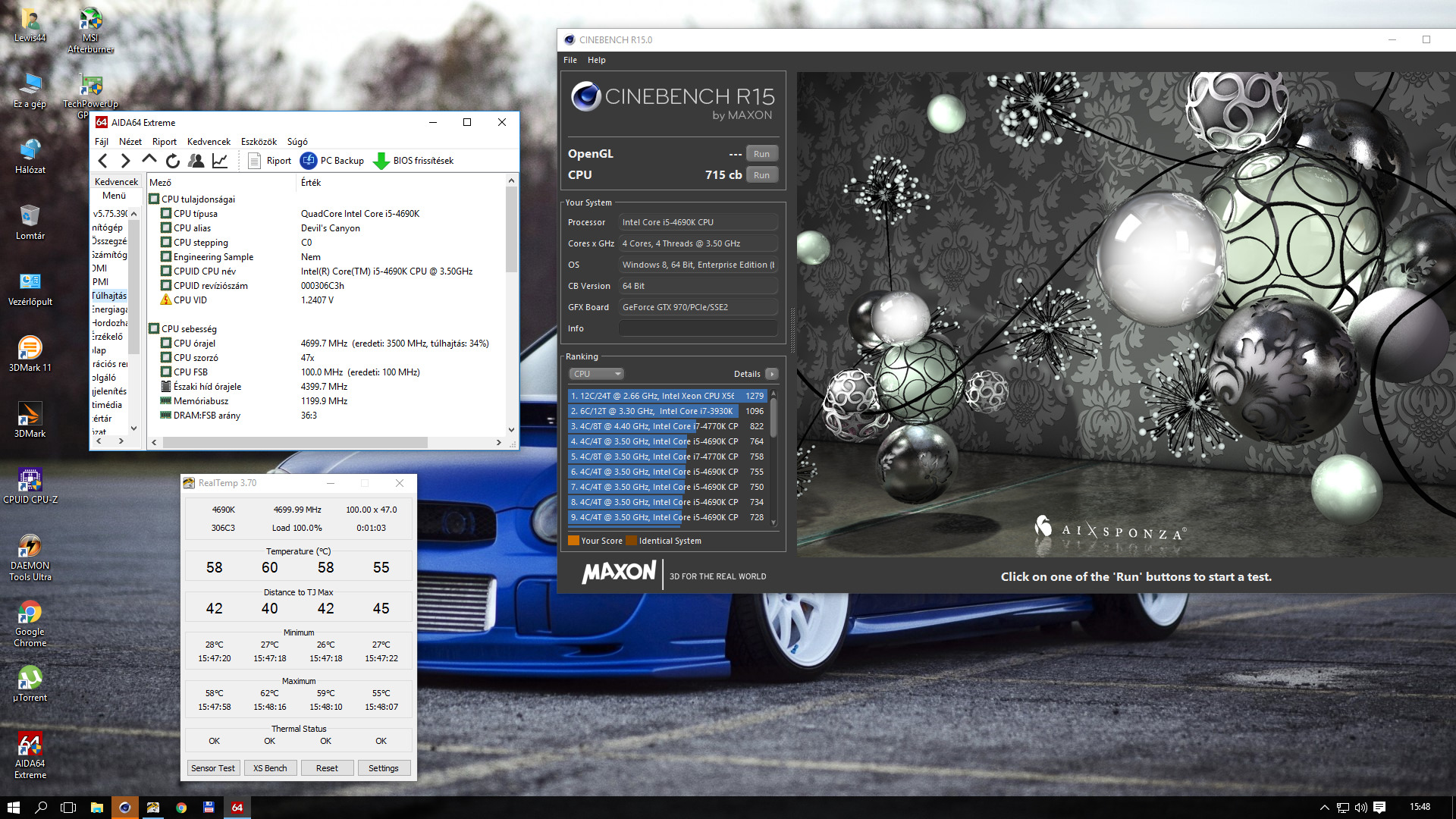Select the CPU órajel row
The width and height of the screenshot is (1456, 819).
(326, 344)
